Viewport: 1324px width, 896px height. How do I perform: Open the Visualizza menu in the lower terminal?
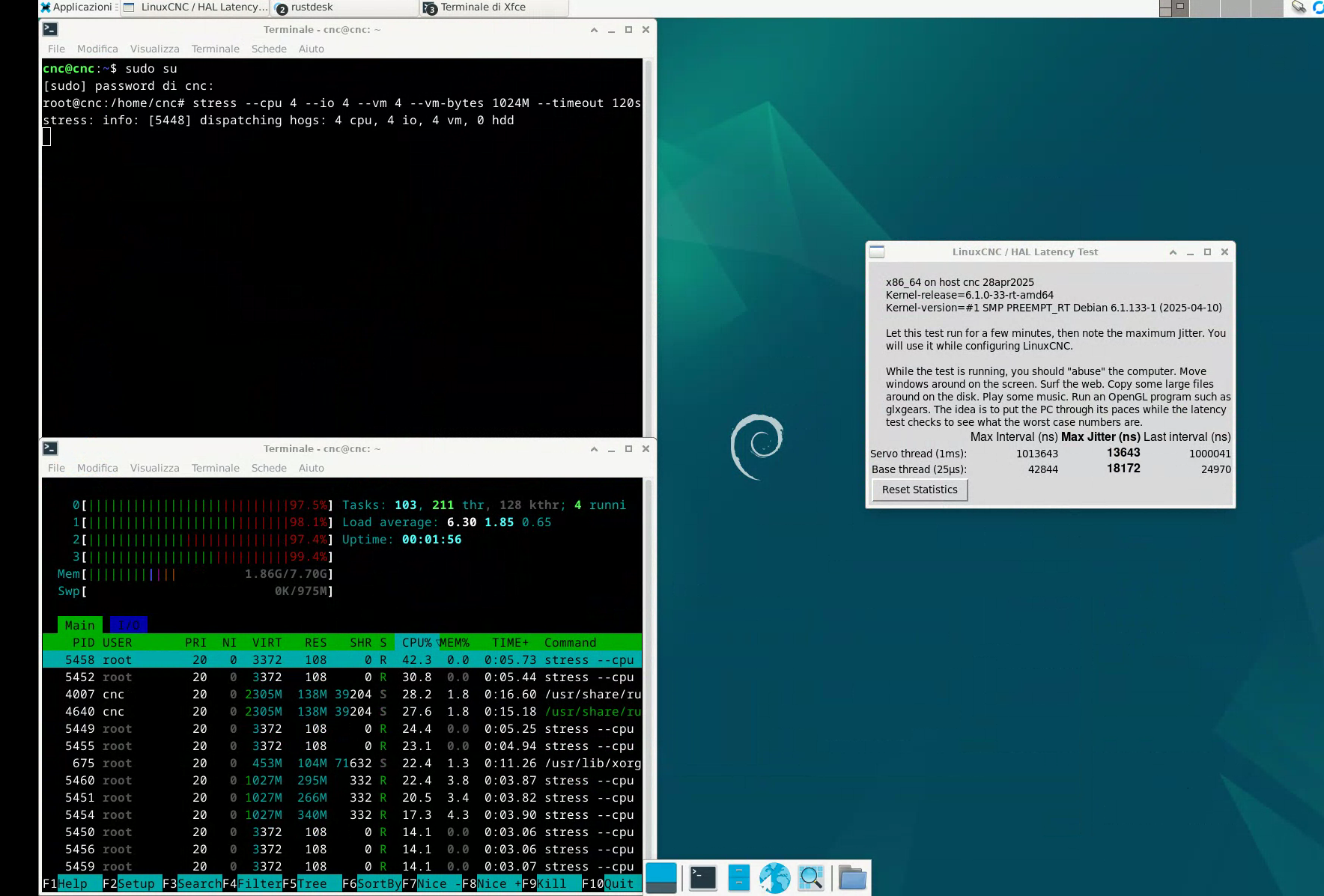tap(154, 468)
